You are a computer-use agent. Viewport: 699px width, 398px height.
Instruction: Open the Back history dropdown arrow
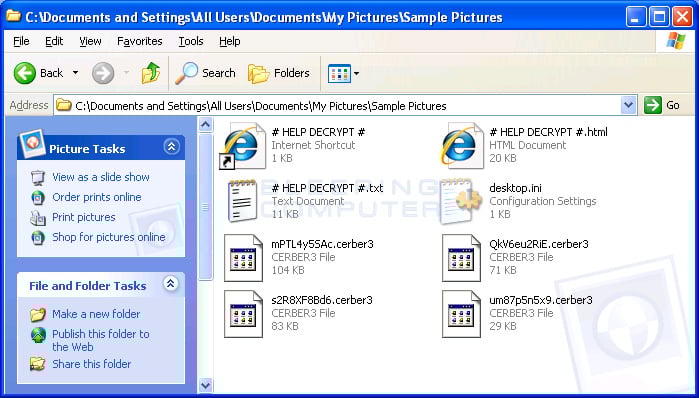pyautogui.click(x=75, y=73)
